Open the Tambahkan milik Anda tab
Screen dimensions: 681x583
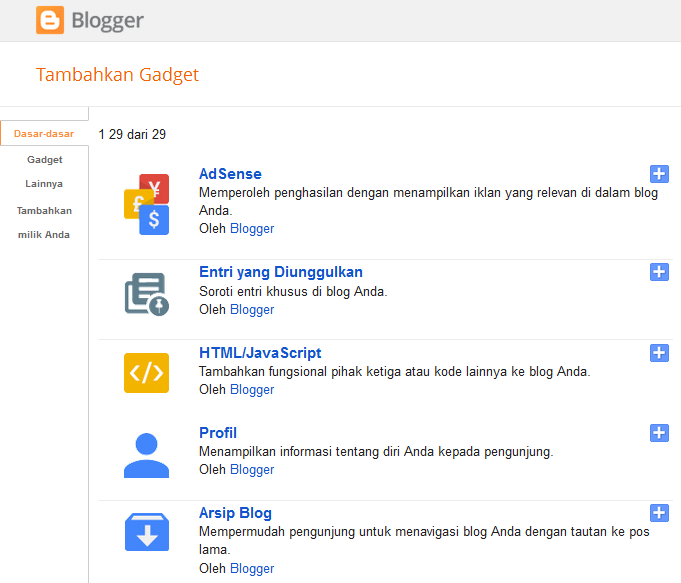[44, 222]
